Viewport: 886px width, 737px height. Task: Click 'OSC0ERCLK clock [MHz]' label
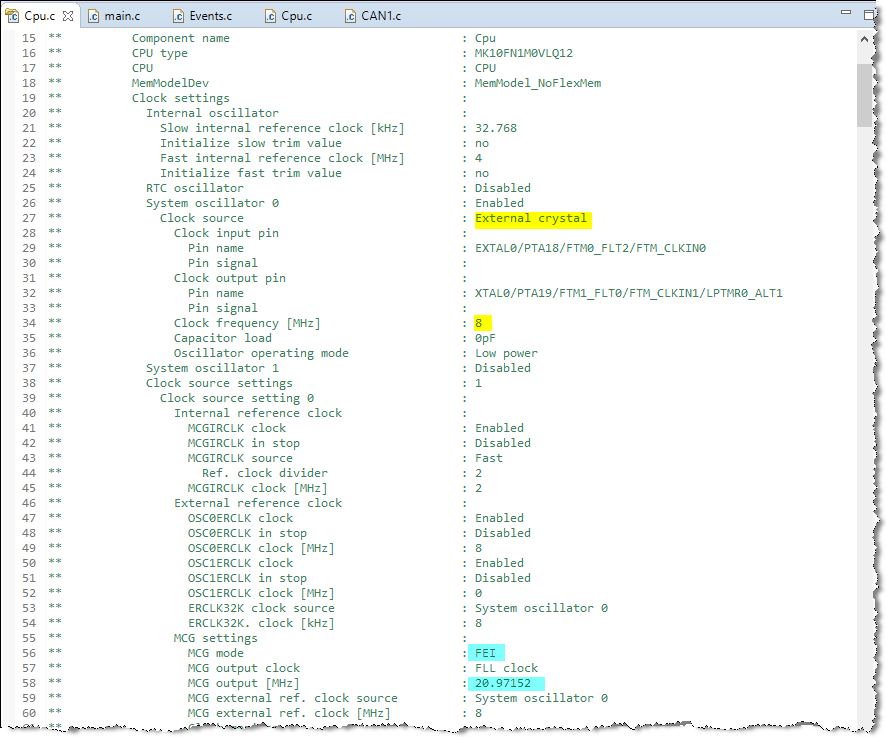pos(261,548)
